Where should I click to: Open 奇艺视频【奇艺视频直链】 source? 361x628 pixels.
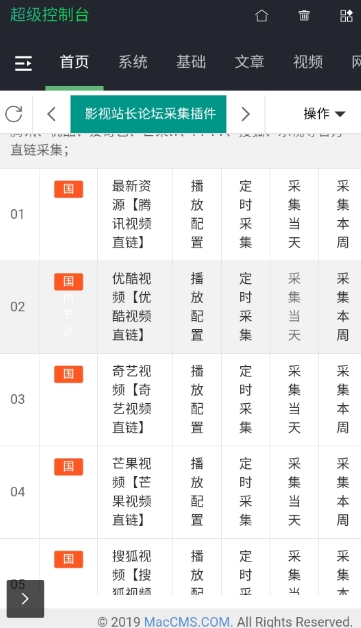click(132, 399)
